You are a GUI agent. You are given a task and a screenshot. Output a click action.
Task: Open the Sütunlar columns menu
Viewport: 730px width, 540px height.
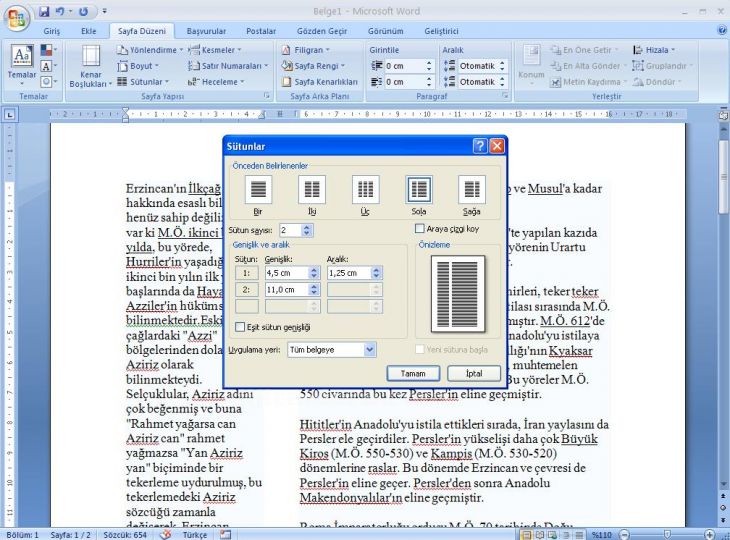[x=143, y=81]
